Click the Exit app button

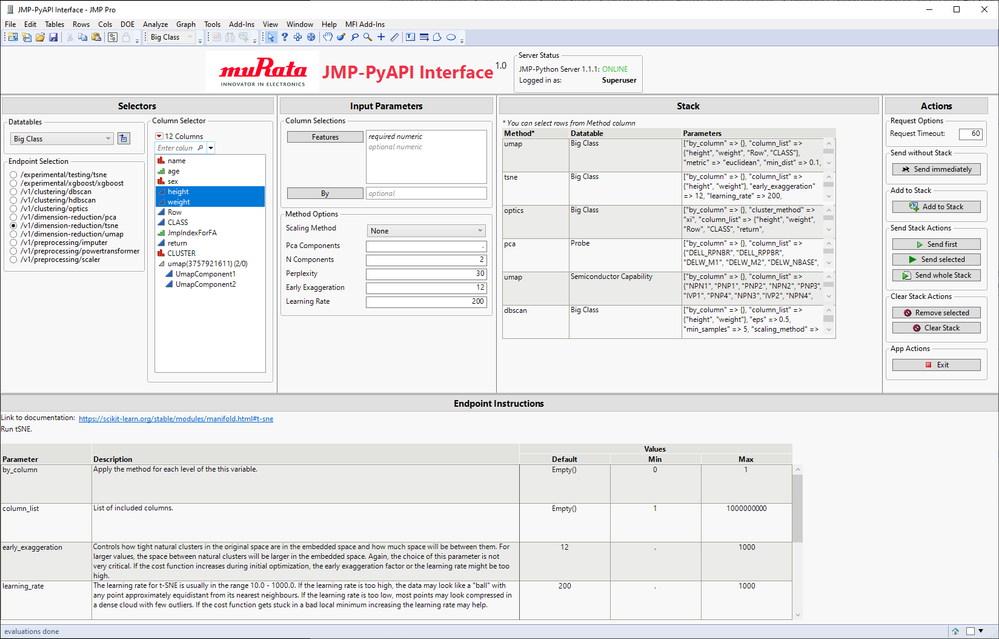click(x=936, y=365)
